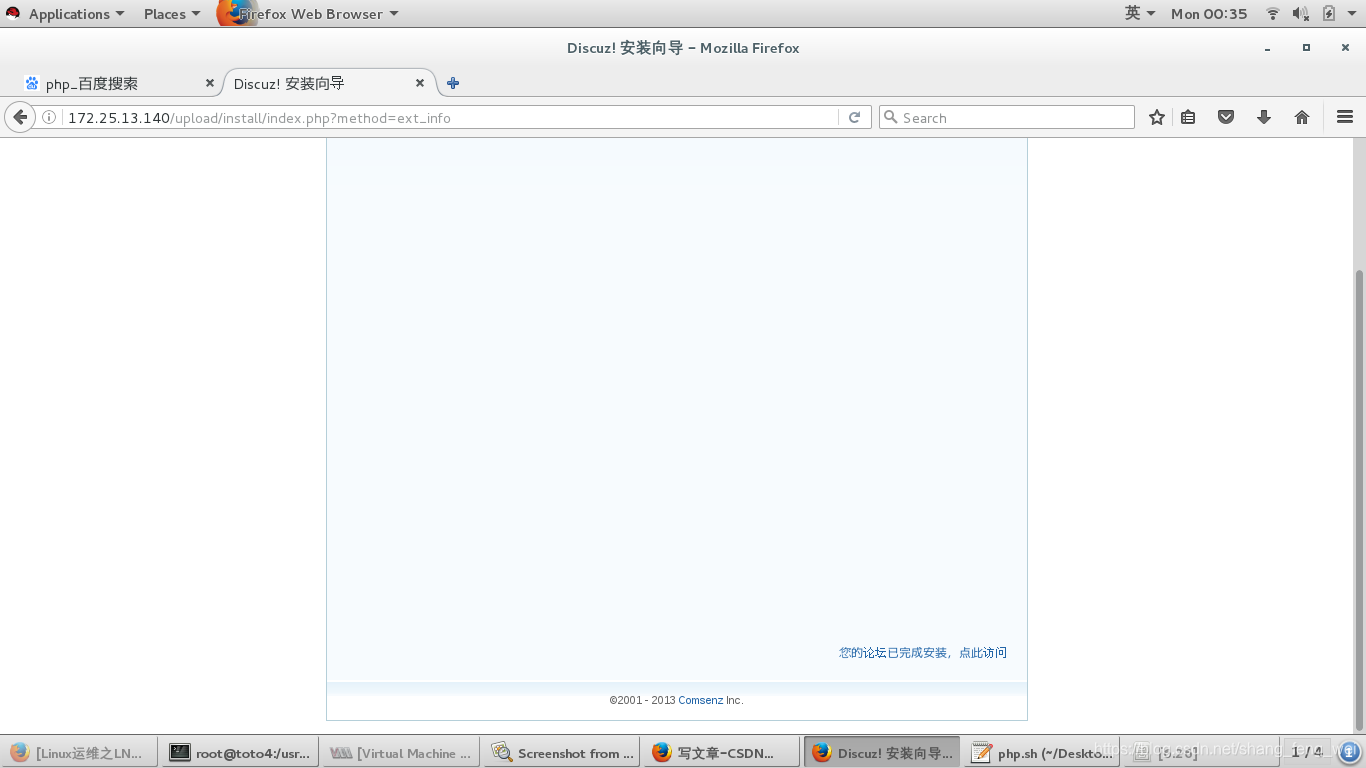Screen dimensions: 1366x768
Task: Switch to Screenshot from taskbar item
Action: 562,752
